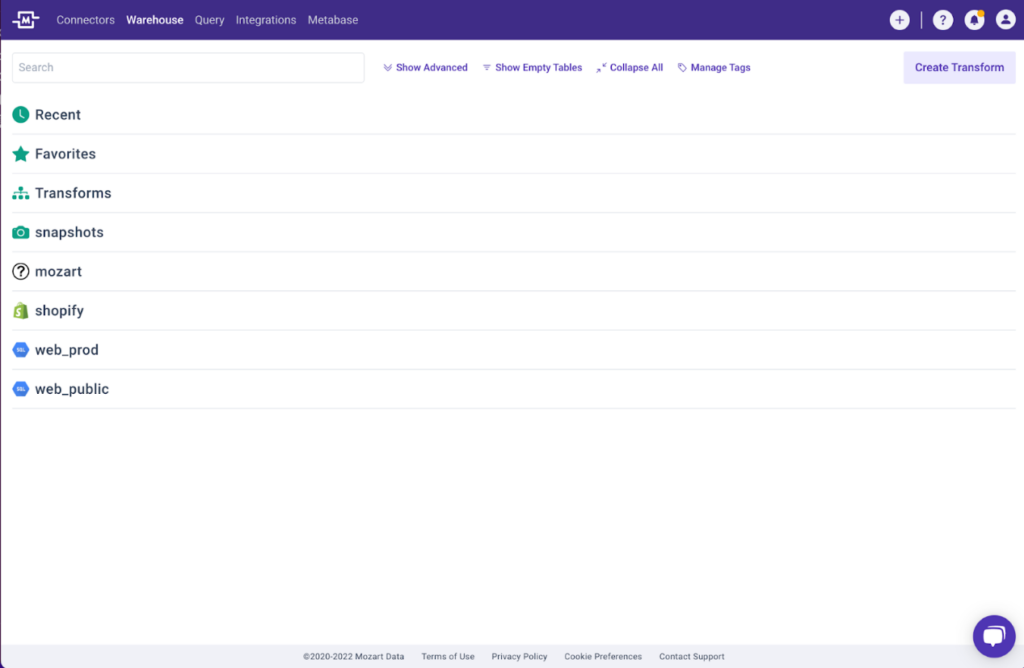Click the Transforms branch icon

coord(20,193)
